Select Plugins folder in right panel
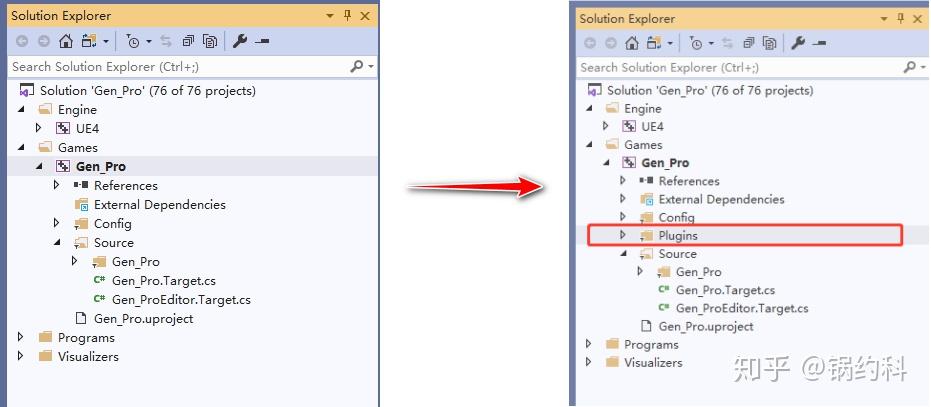The height and width of the screenshot is (407, 931). coord(678,235)
